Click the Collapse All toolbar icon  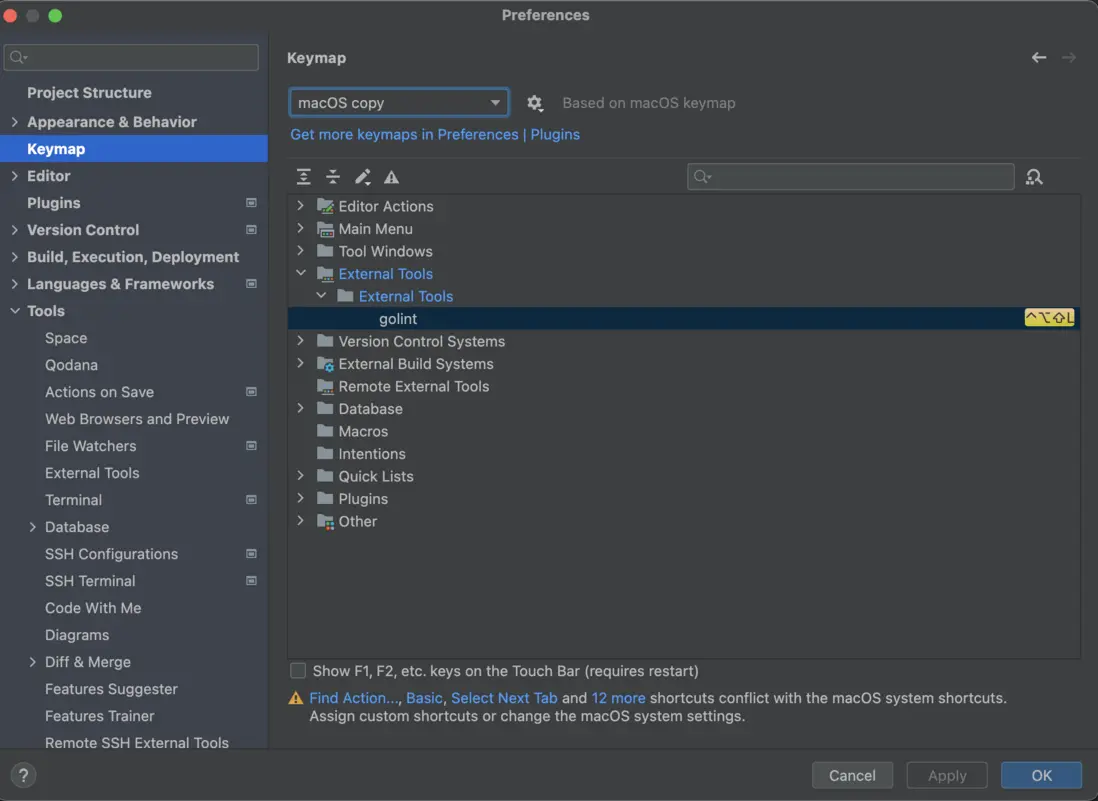click(333, 177)
